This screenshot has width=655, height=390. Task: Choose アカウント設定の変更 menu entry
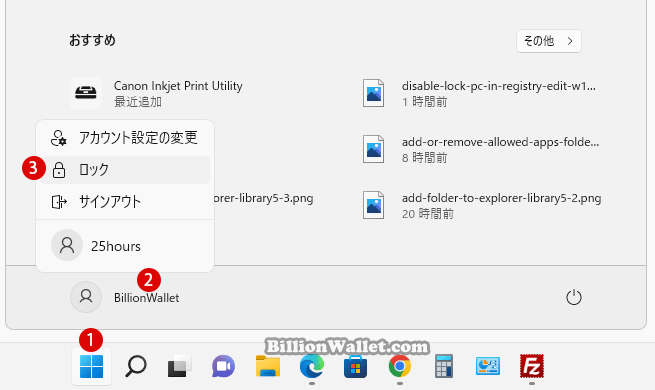click(x=125, y=138)
